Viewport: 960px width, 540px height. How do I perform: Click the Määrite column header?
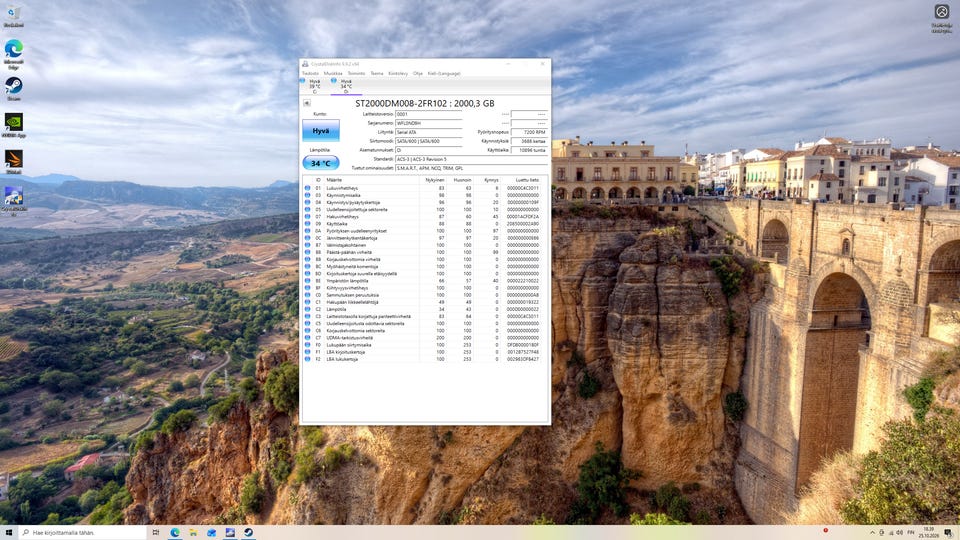pos(334,180)
